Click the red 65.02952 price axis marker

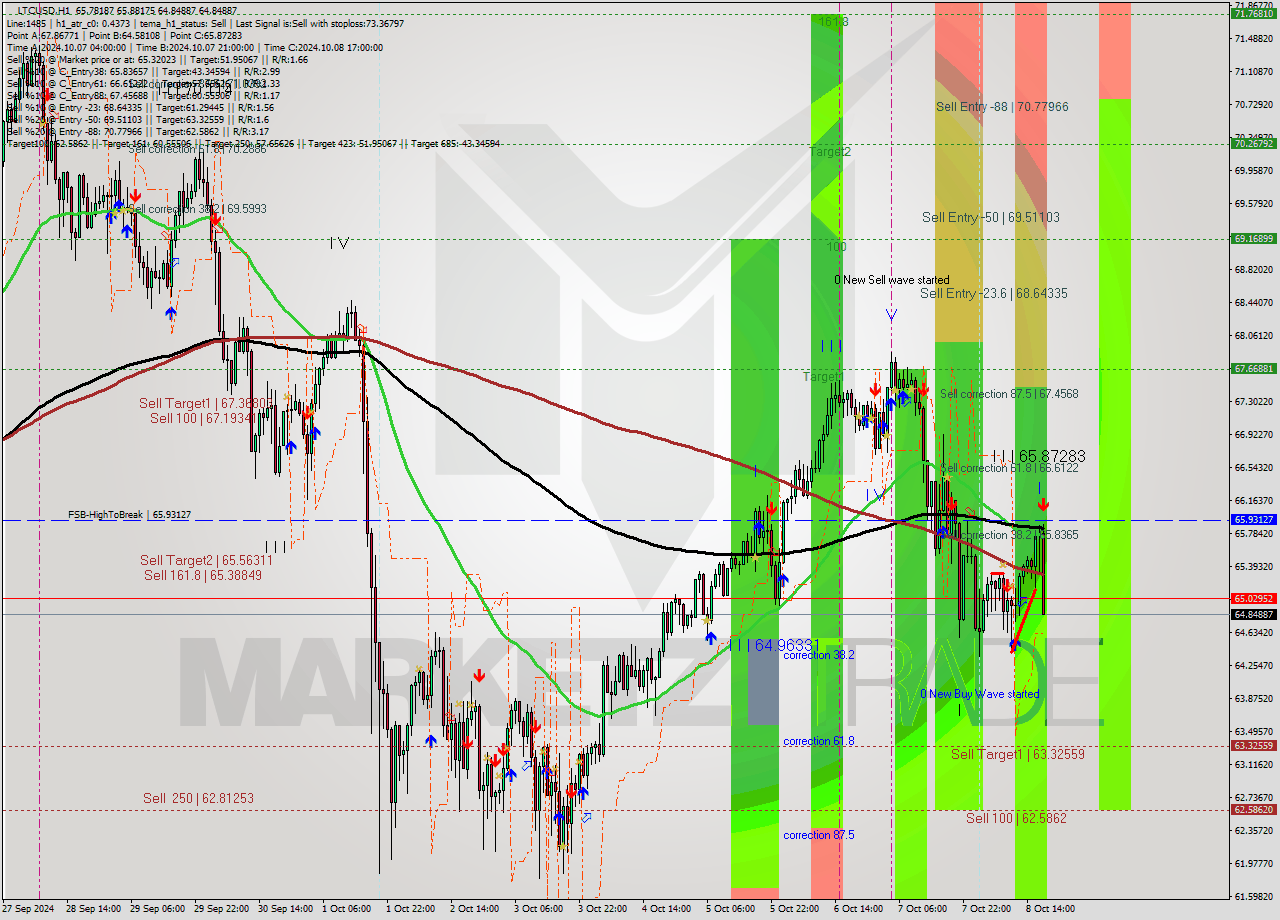coord(1254,598)
